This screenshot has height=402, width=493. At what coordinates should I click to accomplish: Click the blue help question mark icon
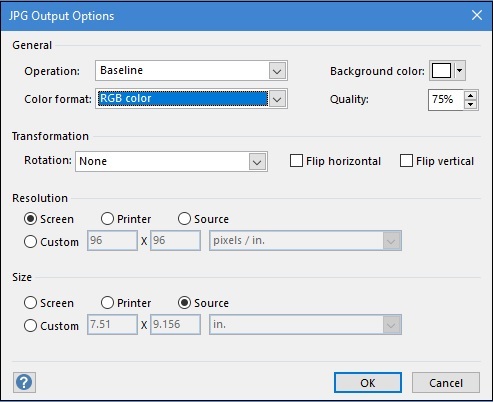point(24,382)
